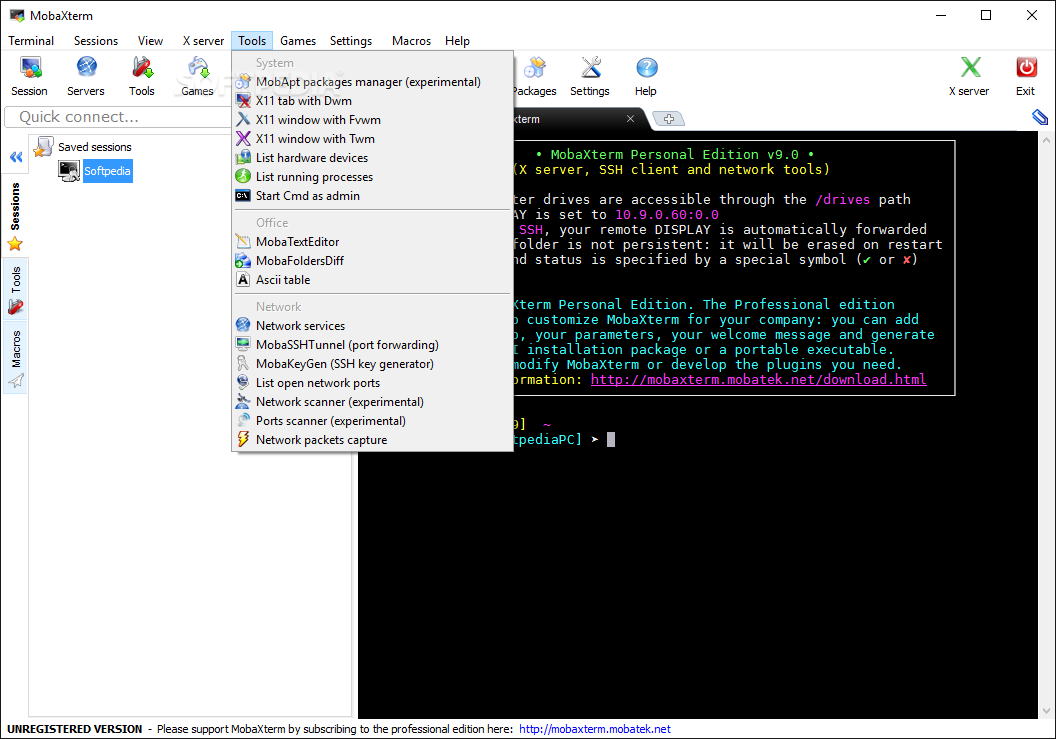Open the Ascii table entry
Image resolution: width=1056 pixels, height=739 pixels.
point(372,280)
